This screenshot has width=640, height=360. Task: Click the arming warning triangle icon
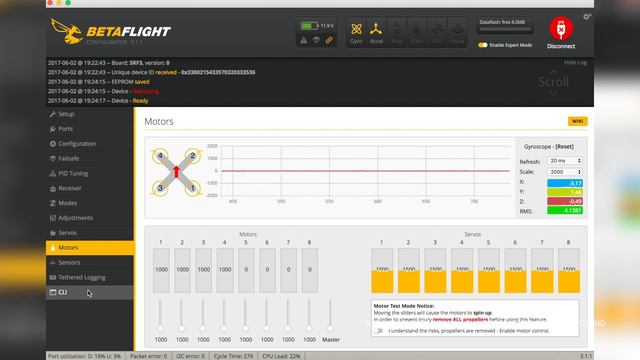pos(304,40)
